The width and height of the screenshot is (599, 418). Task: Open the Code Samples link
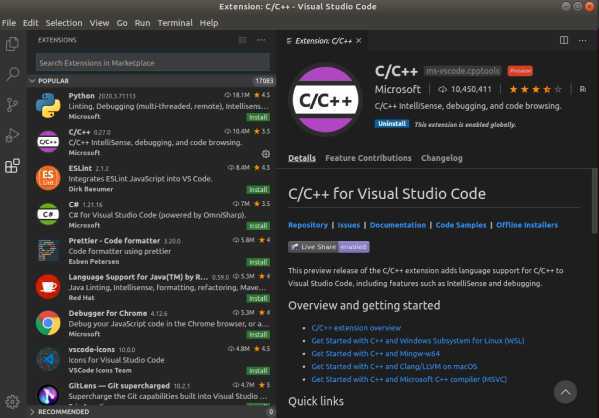pos(461,225)
